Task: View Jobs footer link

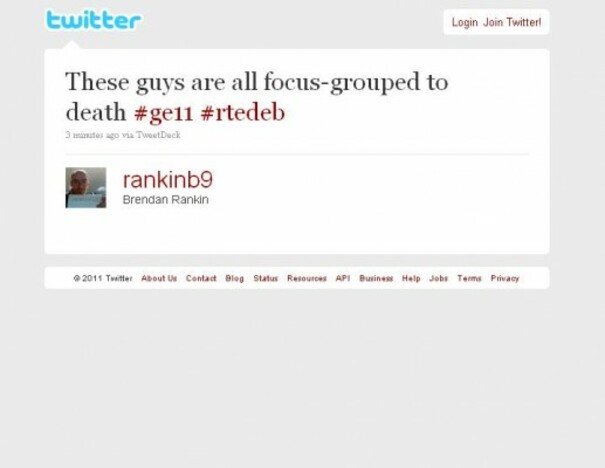Action: 438,278
